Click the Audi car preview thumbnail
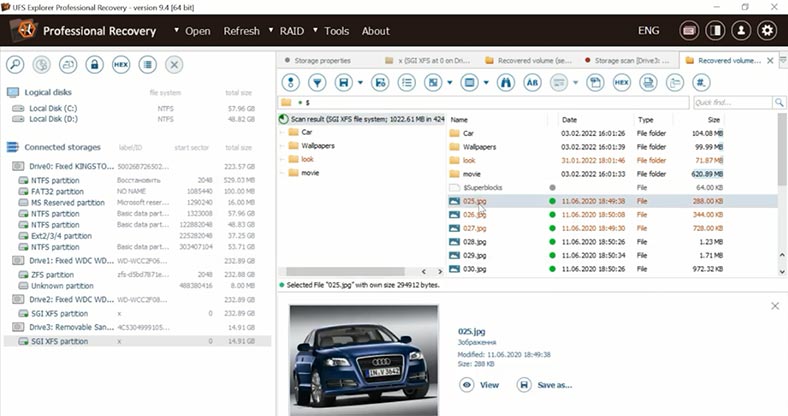Viewport: 788px width, 416px height. pyautogui.click(x=364, y=360)
